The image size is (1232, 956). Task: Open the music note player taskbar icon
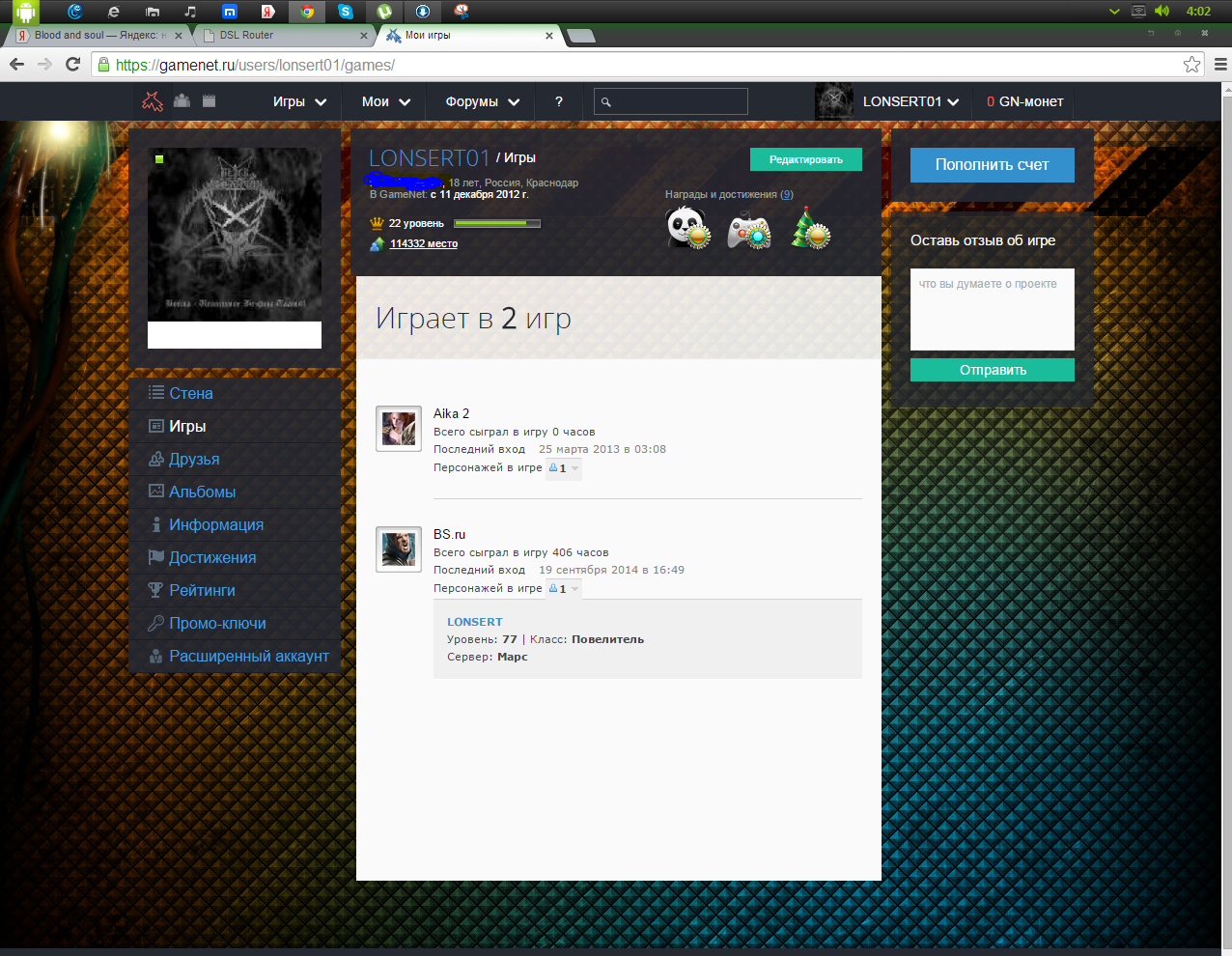[190, 12]
